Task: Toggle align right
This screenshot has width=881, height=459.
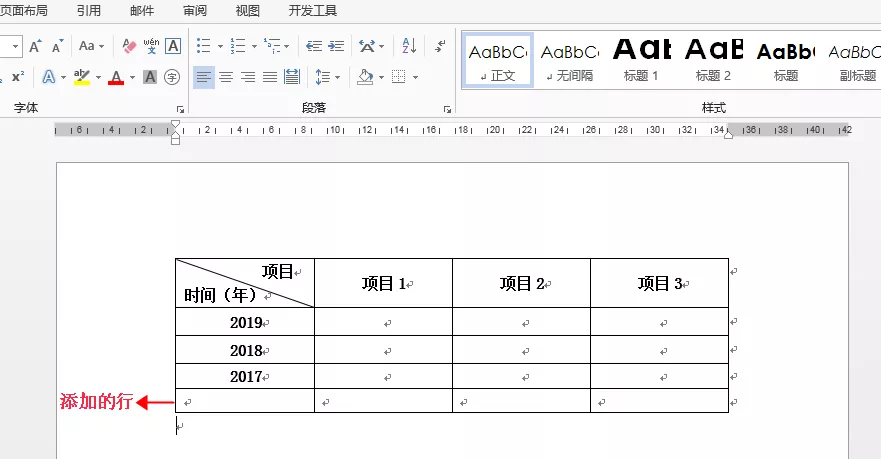Action: [248, 77]
